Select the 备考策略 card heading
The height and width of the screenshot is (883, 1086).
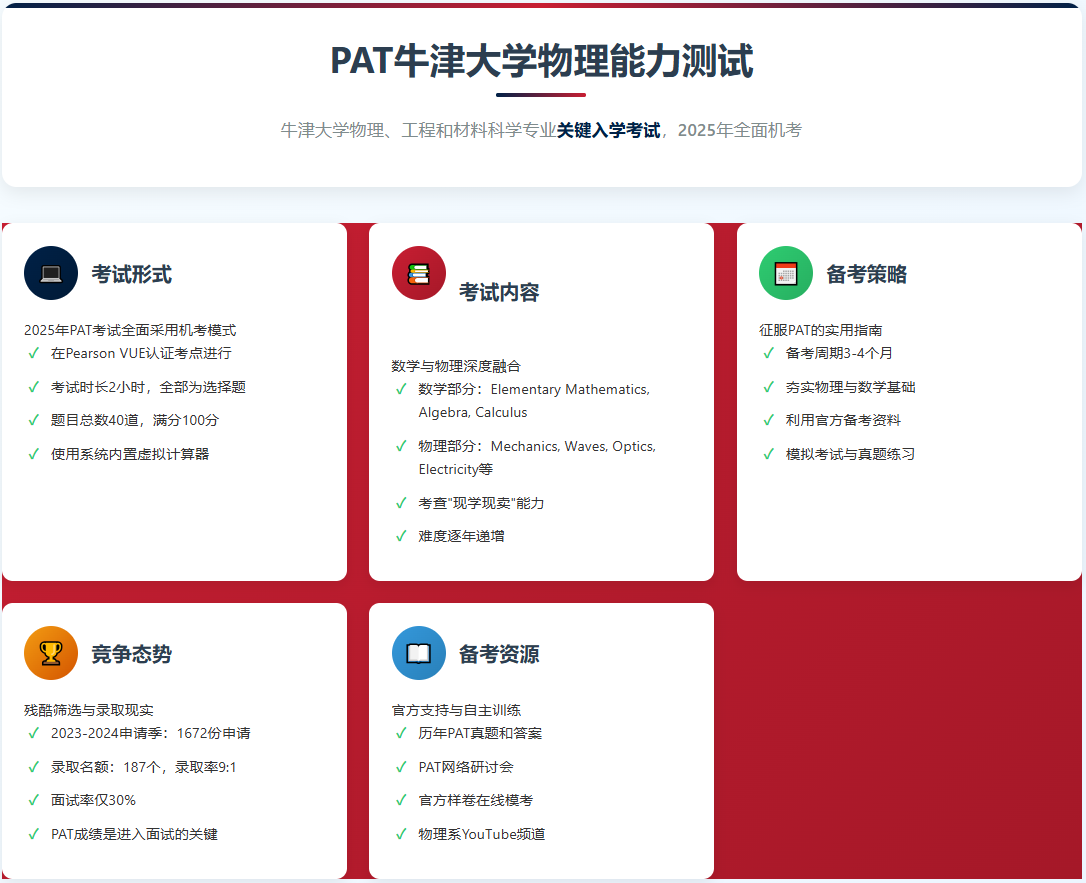point(866,274)
